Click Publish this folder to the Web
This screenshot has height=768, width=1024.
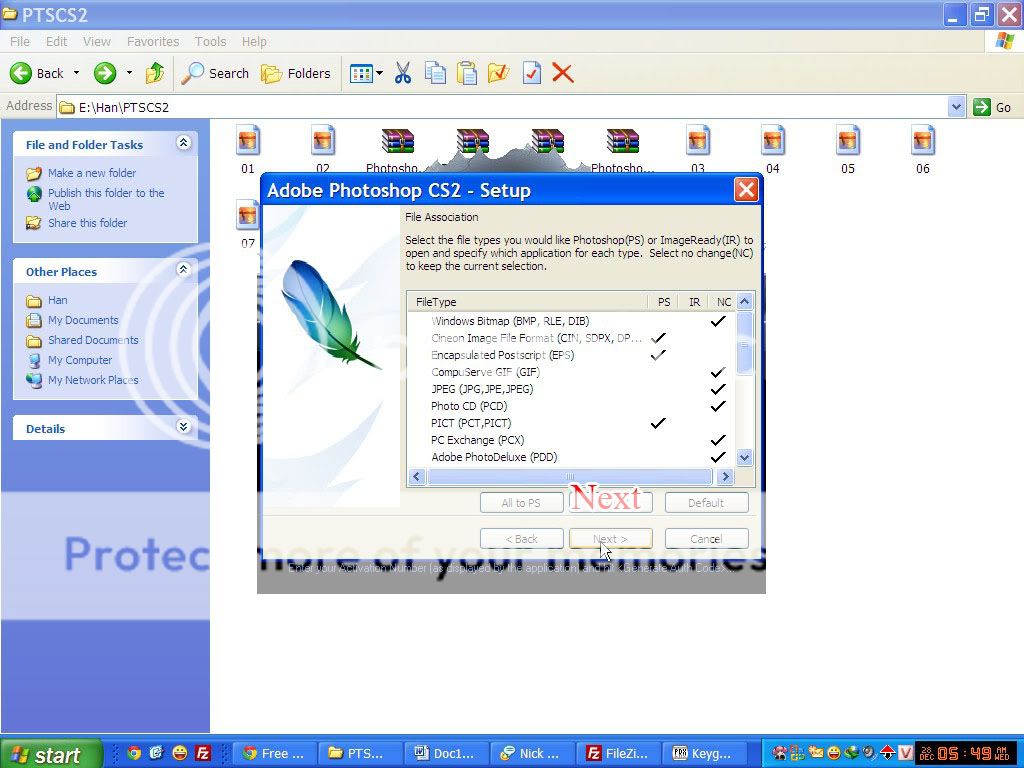coord(106,199)
